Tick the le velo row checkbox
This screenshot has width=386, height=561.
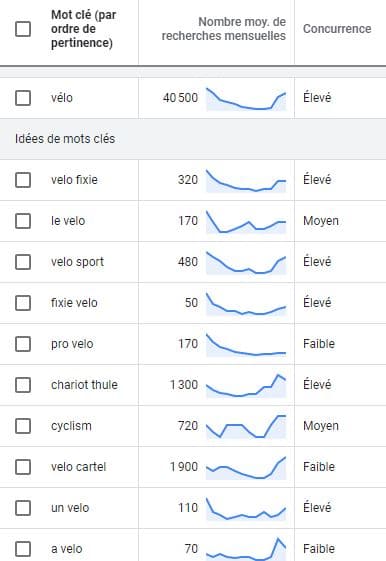click(23, 221)
